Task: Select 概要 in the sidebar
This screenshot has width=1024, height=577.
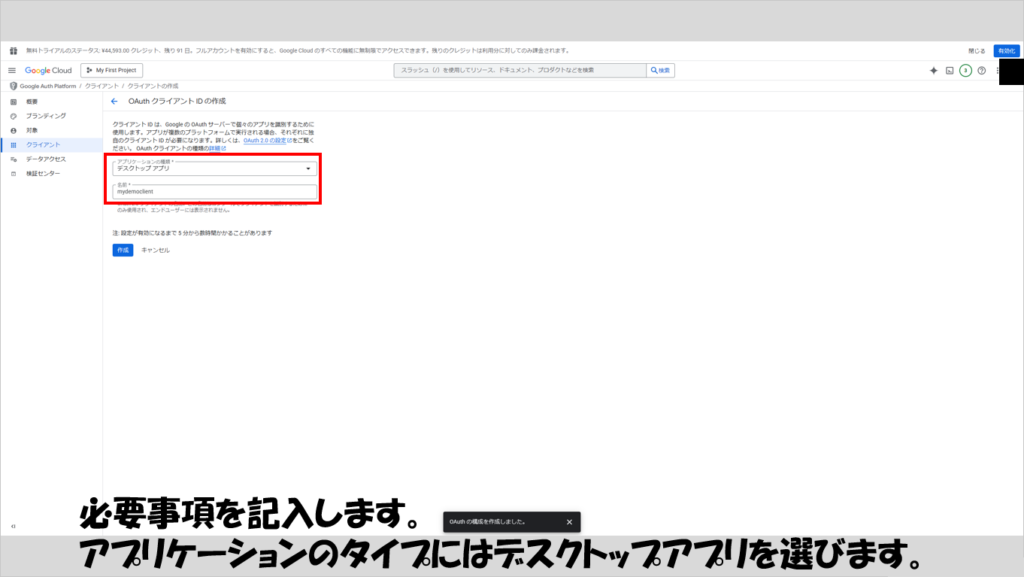Action: 32,102
